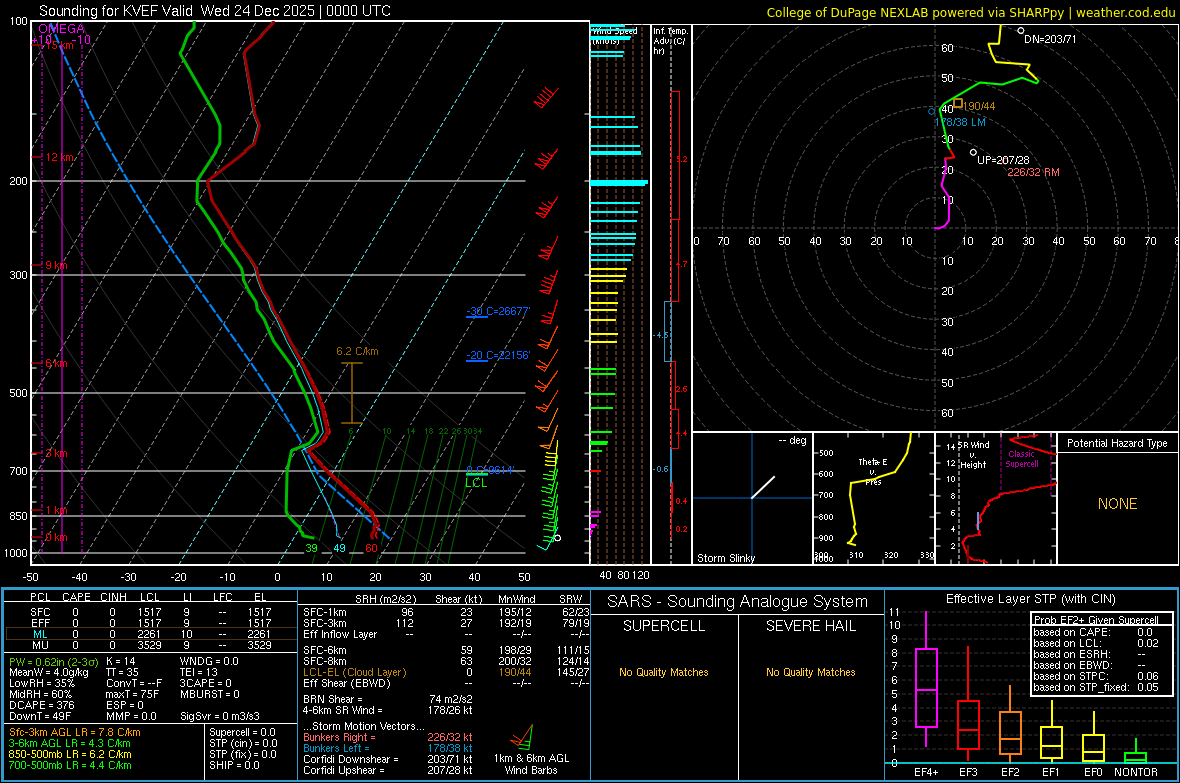Click the SEVERE HAIL column header
1180x783 pixels.
click(810, 626)
